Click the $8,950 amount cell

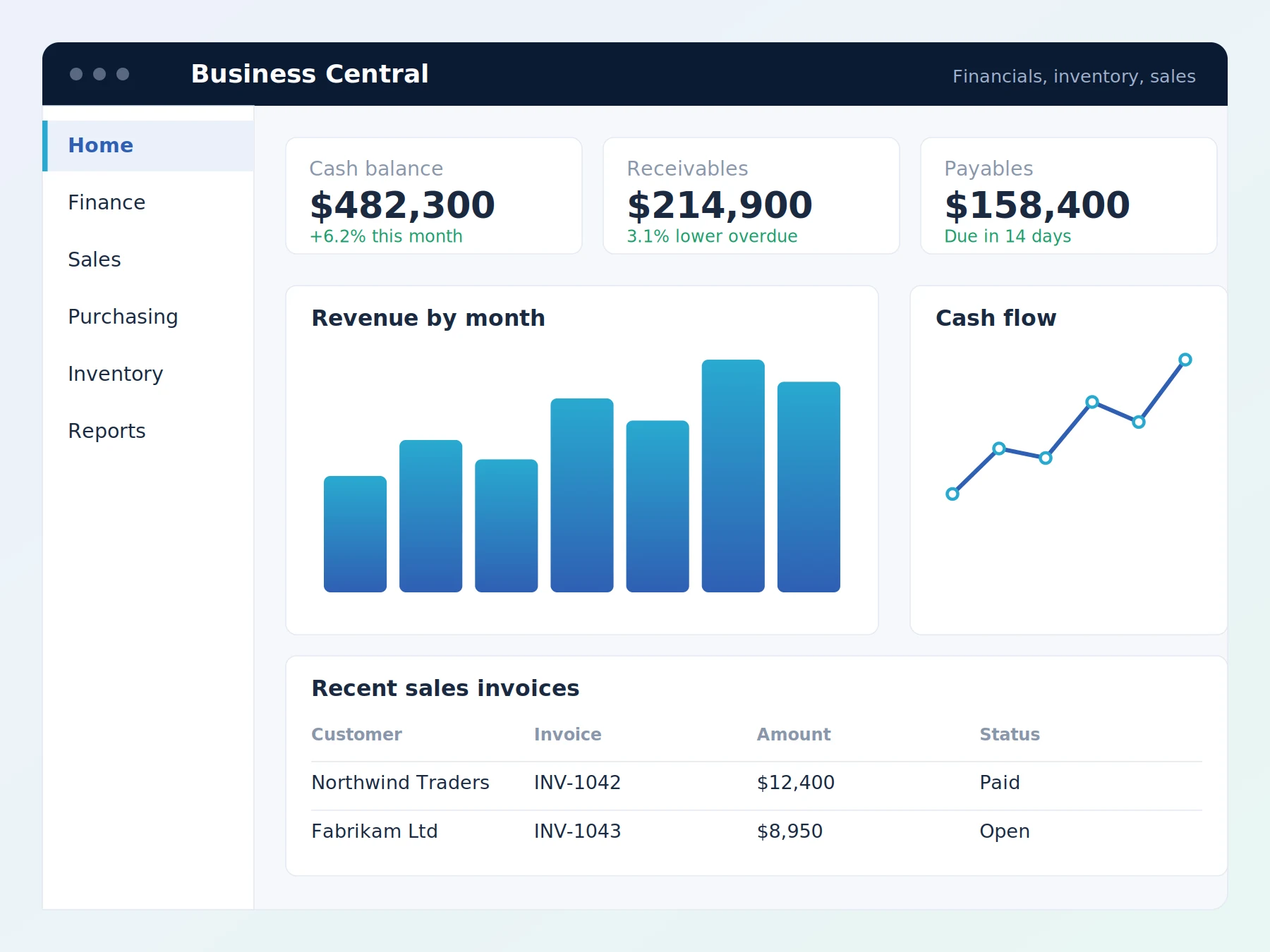790,831
